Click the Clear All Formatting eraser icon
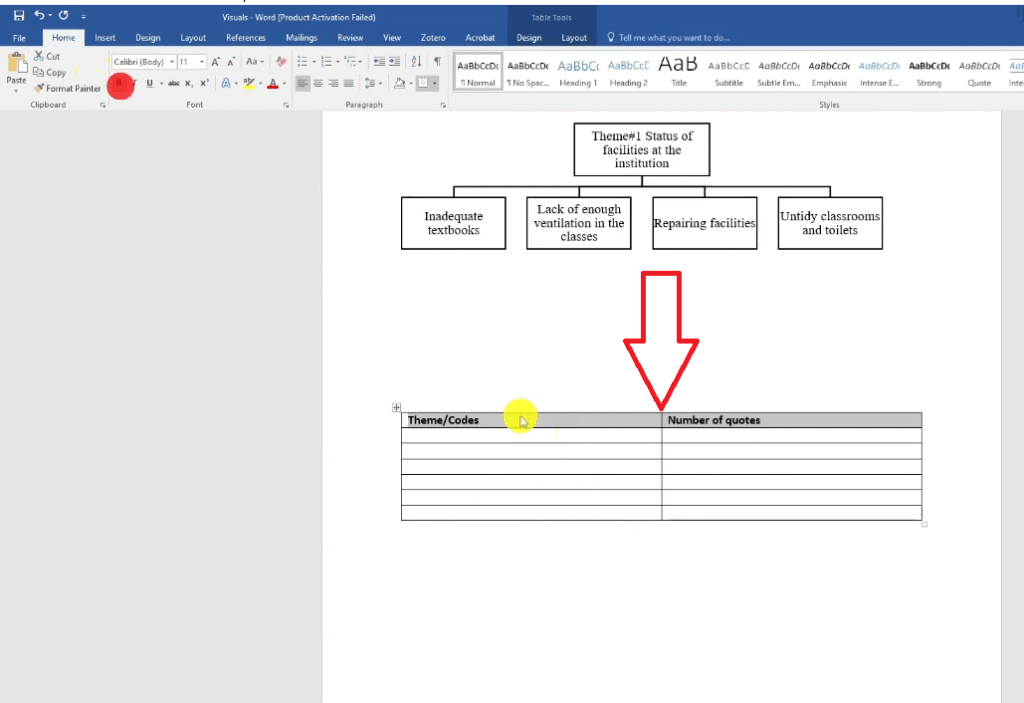The image size is (1024, 703). [281, 62]
